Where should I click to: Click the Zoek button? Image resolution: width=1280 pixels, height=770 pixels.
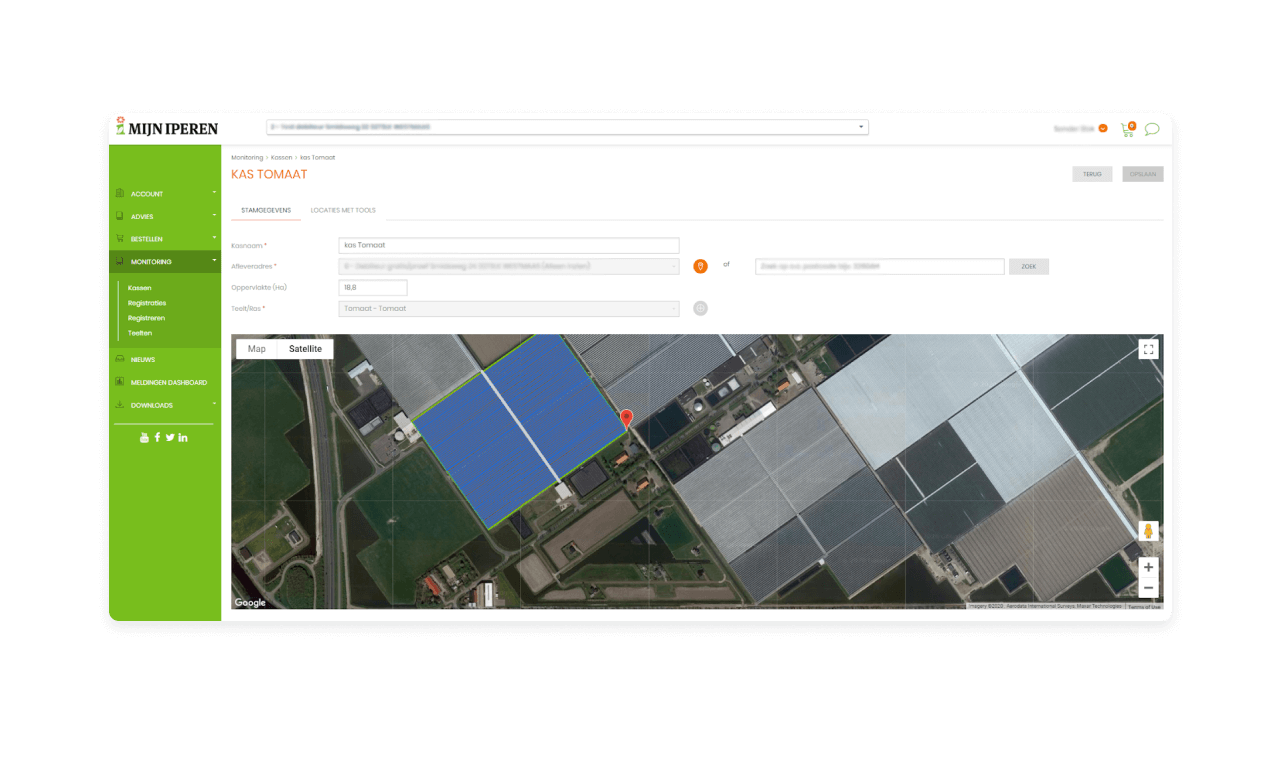1028,266
